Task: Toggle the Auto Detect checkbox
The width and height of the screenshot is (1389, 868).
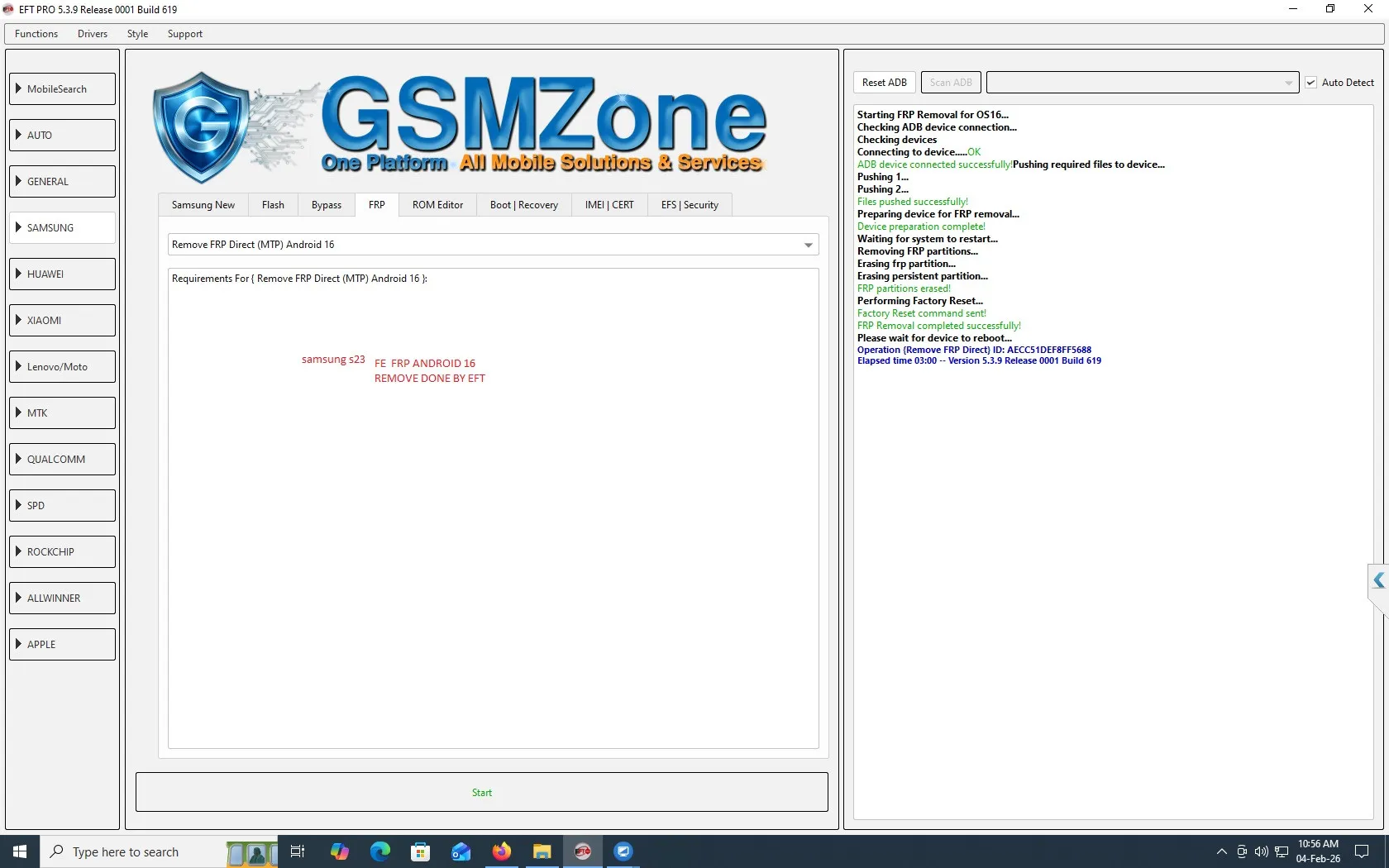Action: (x=1310, y=83)
